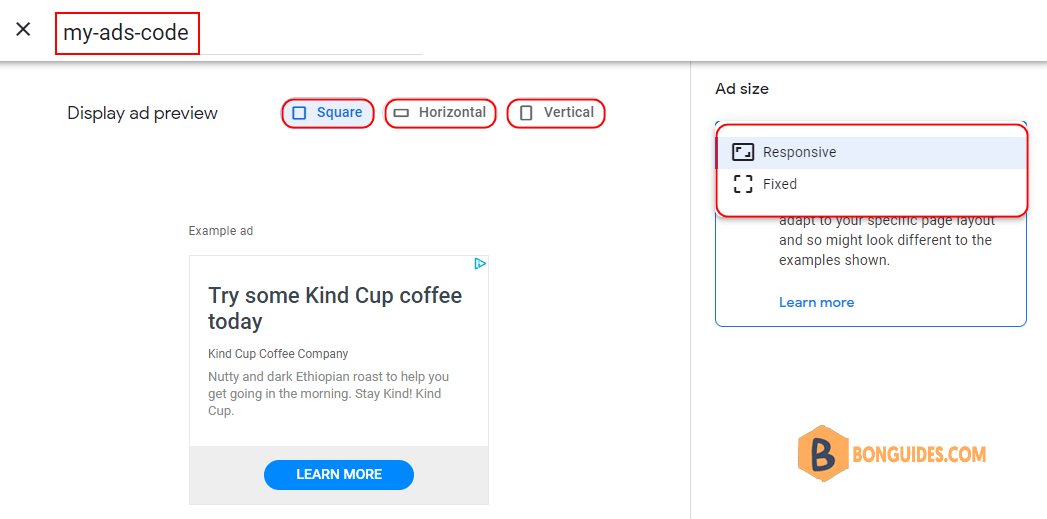The width and height of the screenshot is (1047, 519).
Task: Select the Horizontal preview option
Action: pyautogui.click(x=440, y=113)
